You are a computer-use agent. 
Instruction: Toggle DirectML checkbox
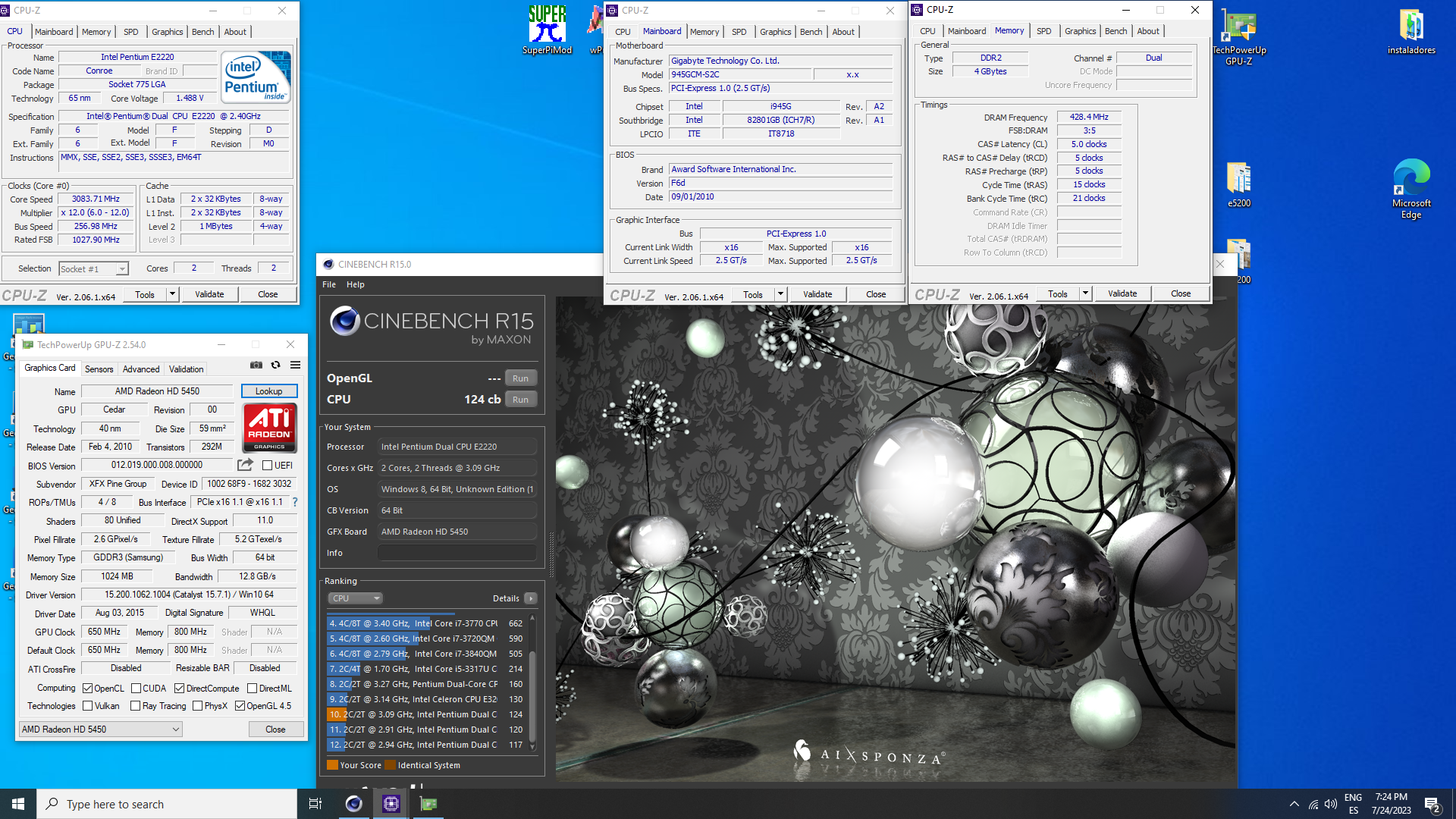pyautogui.click(x=253, y=689)
